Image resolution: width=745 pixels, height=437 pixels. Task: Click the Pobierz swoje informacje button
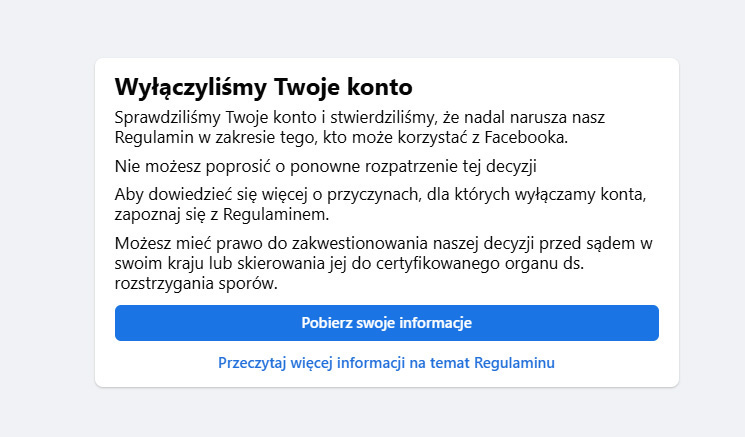coord(386,323)
